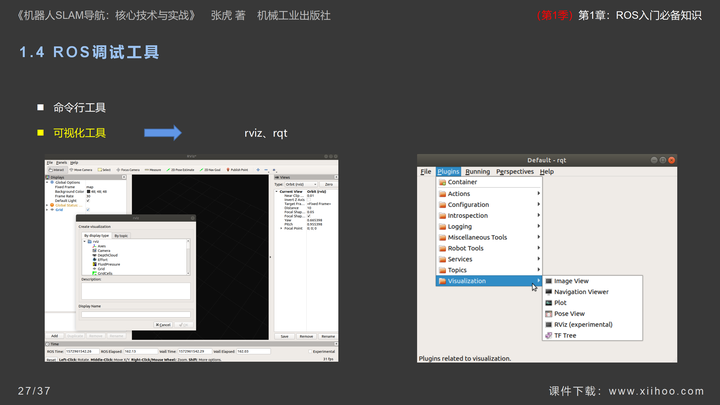Open the Perspectives menu in rqt
720x405 pixels.
click(515, 172)
